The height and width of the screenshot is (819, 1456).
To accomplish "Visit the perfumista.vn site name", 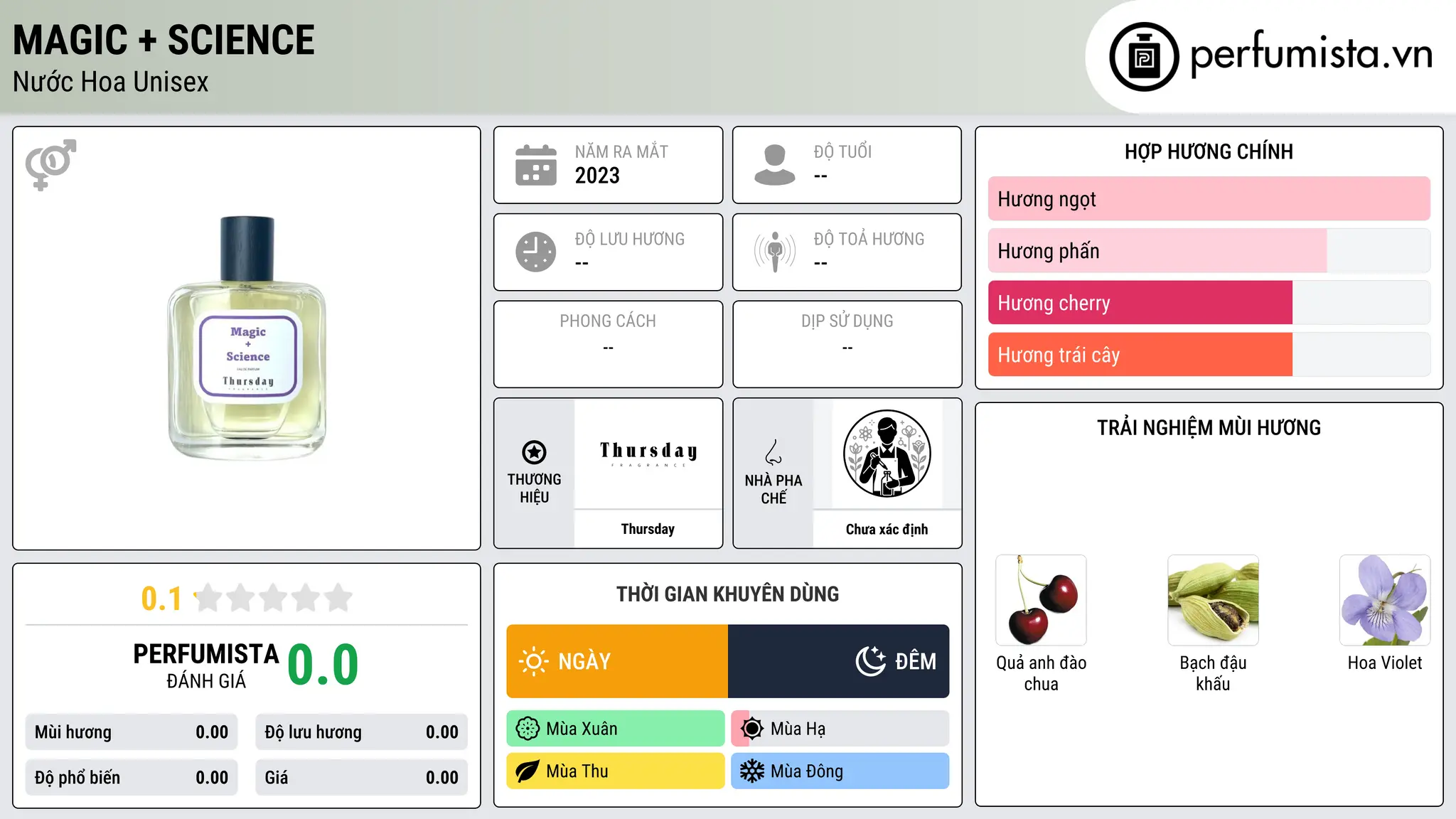I will pos(1311,54).
